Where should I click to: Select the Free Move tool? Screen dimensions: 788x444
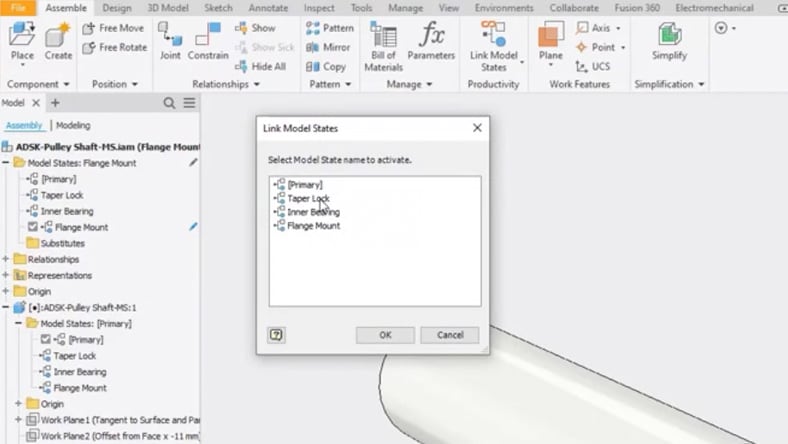pyautogui.click(x=114, y=28)
